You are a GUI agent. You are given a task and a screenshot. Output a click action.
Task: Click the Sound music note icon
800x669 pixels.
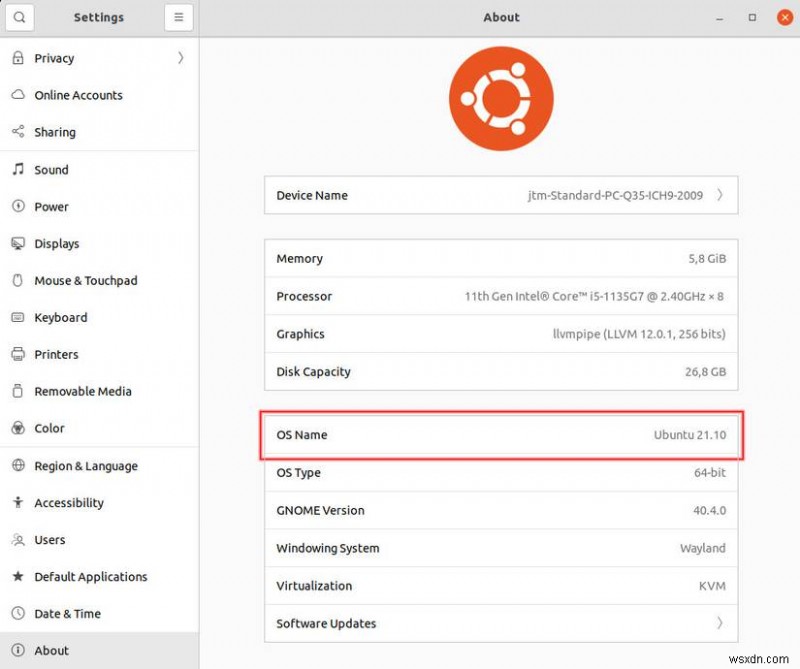click(18, 169)
